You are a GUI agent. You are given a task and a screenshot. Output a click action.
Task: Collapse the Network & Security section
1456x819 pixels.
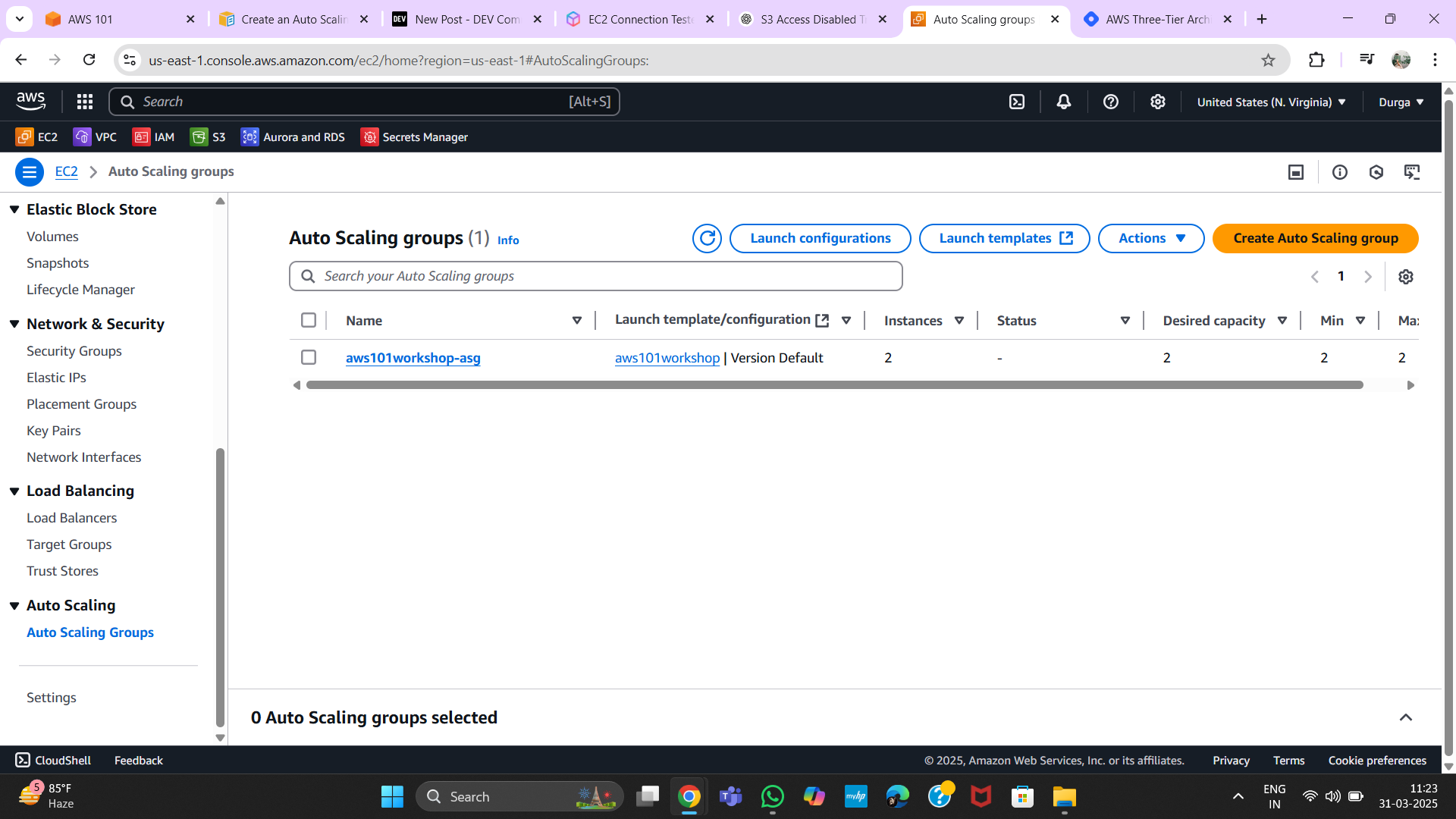point(14,324)
